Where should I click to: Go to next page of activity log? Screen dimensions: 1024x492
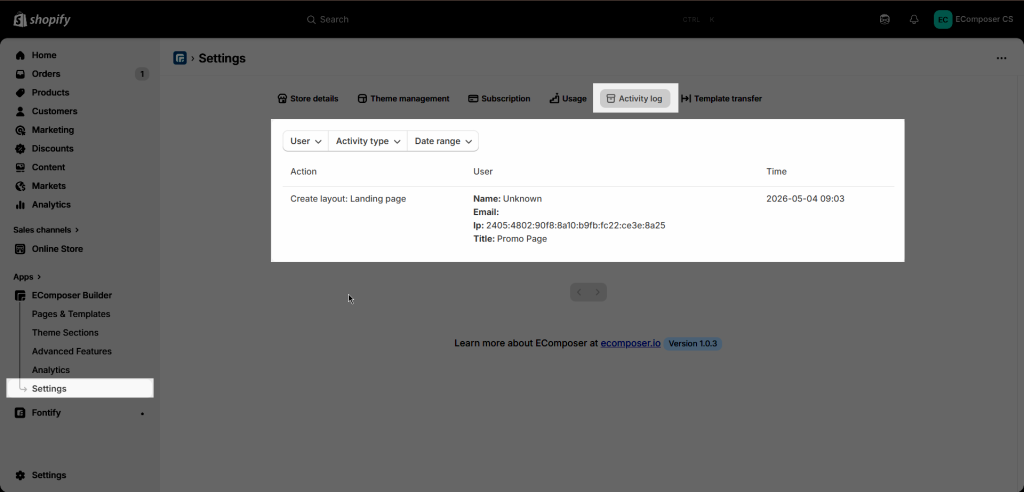(598, 292)
